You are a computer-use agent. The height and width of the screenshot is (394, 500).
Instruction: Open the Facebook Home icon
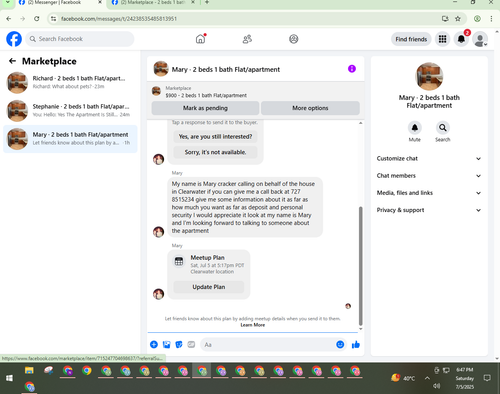point(200,39)
